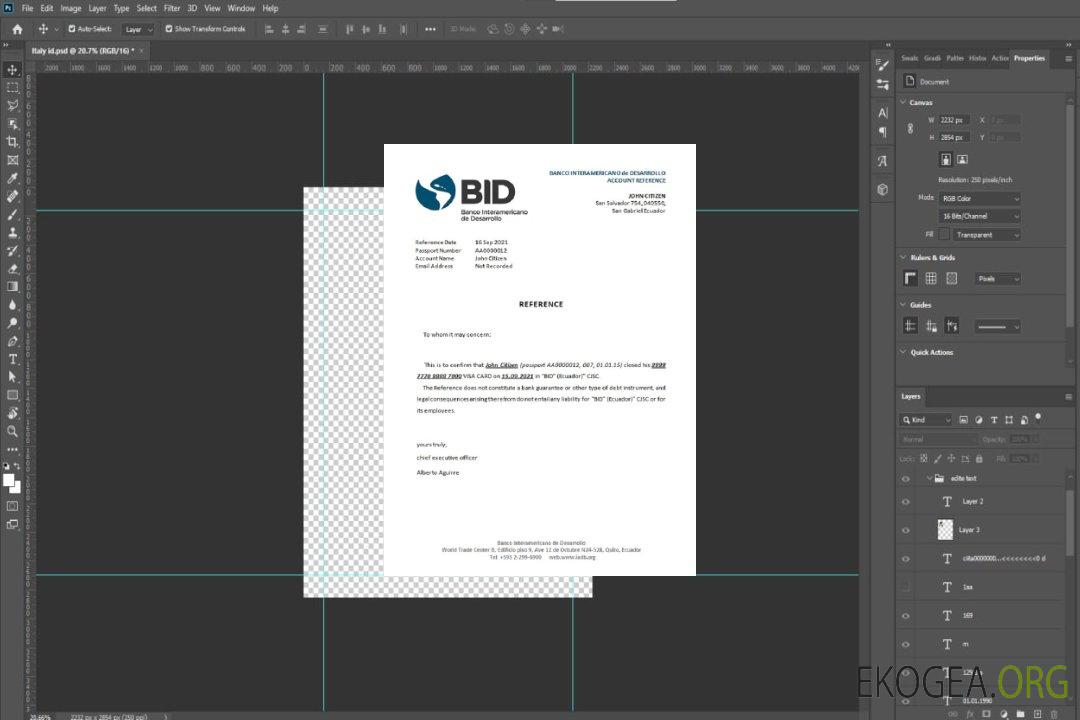Disable Show Transform Controls checkbox
Screen dimensions: 1080x720
click(x=169, y=29)
